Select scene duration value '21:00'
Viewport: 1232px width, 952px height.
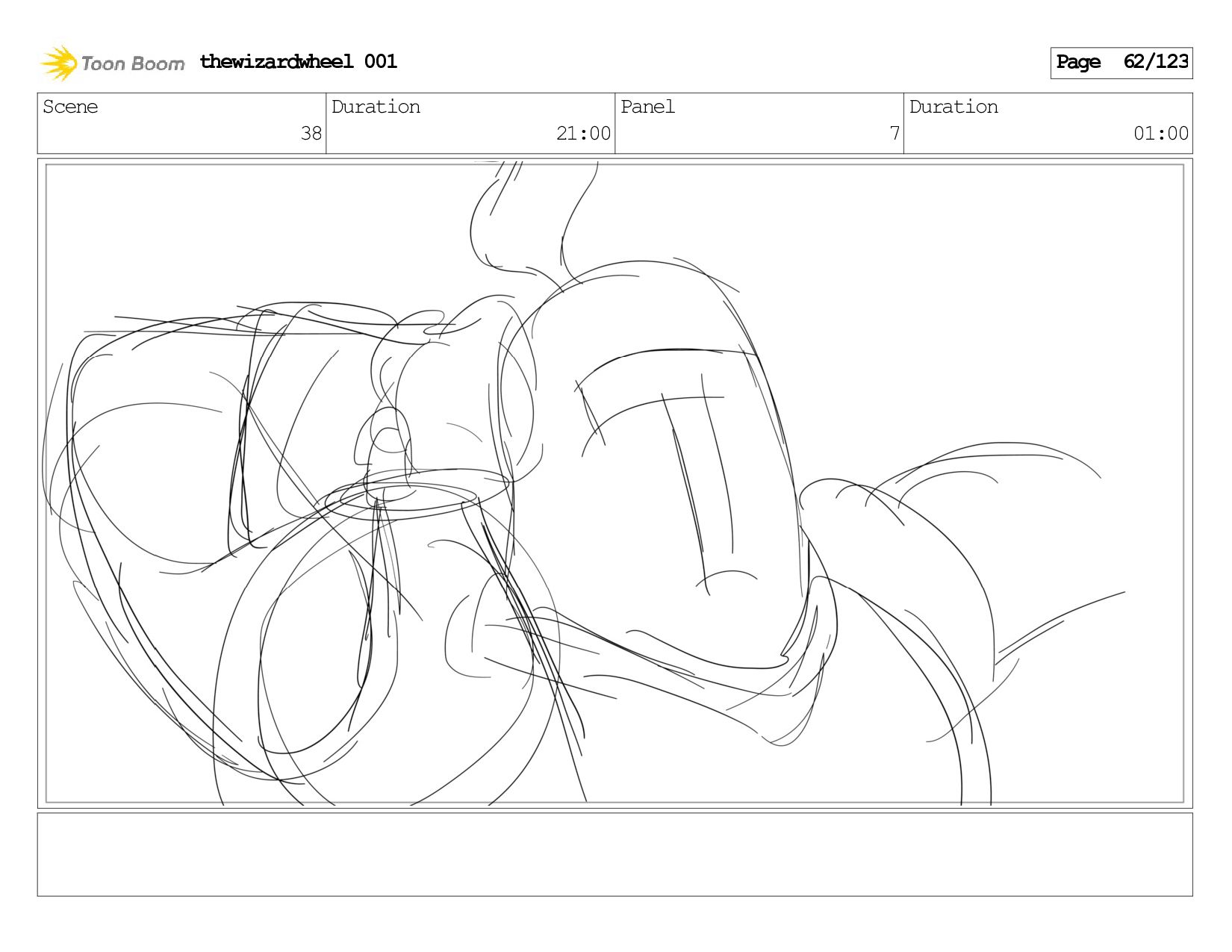[583, 134]
